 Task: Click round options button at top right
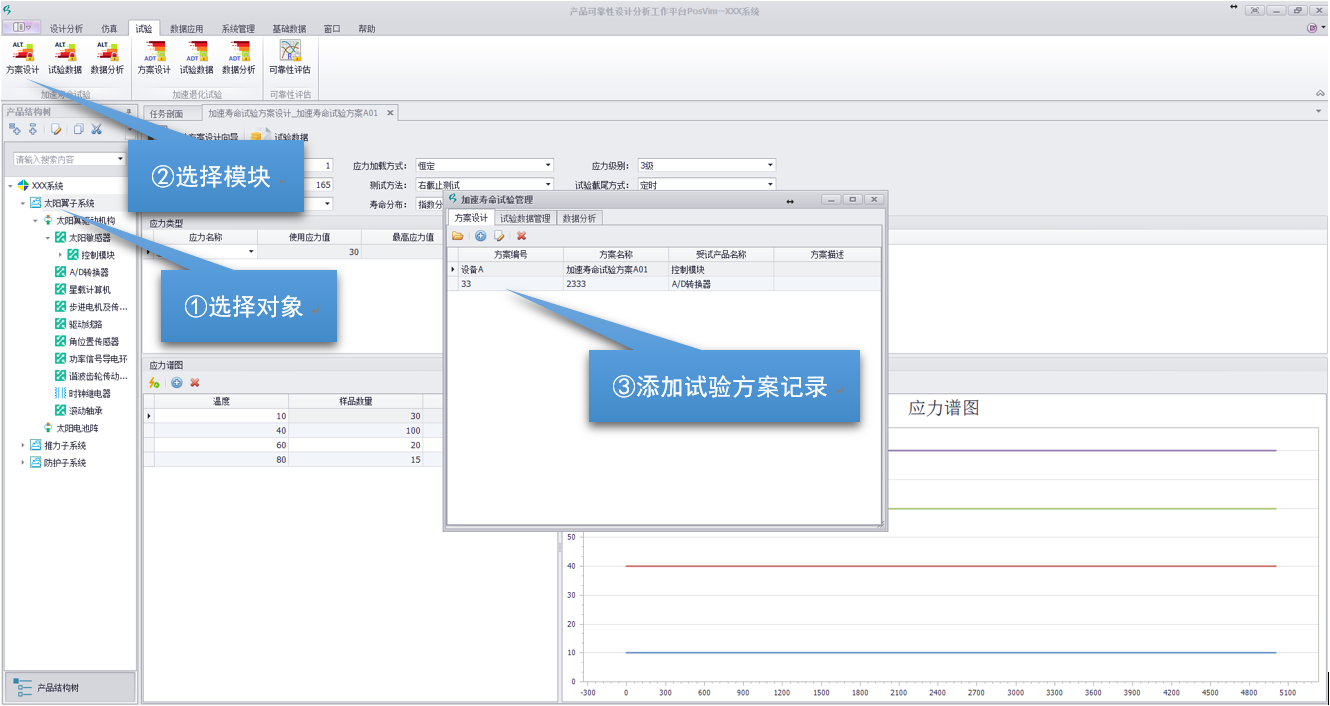[1311, 28]
